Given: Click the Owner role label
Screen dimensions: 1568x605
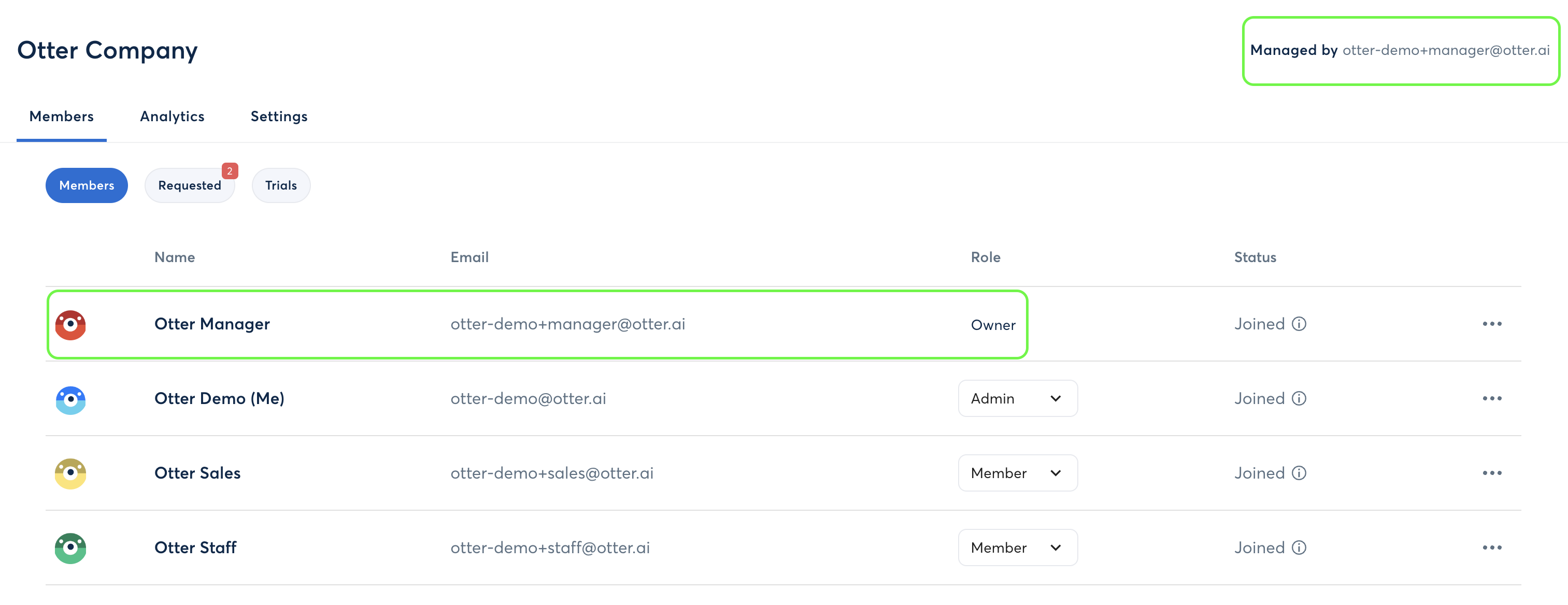Looking at the screenshot, I should (x=993, y=326).
